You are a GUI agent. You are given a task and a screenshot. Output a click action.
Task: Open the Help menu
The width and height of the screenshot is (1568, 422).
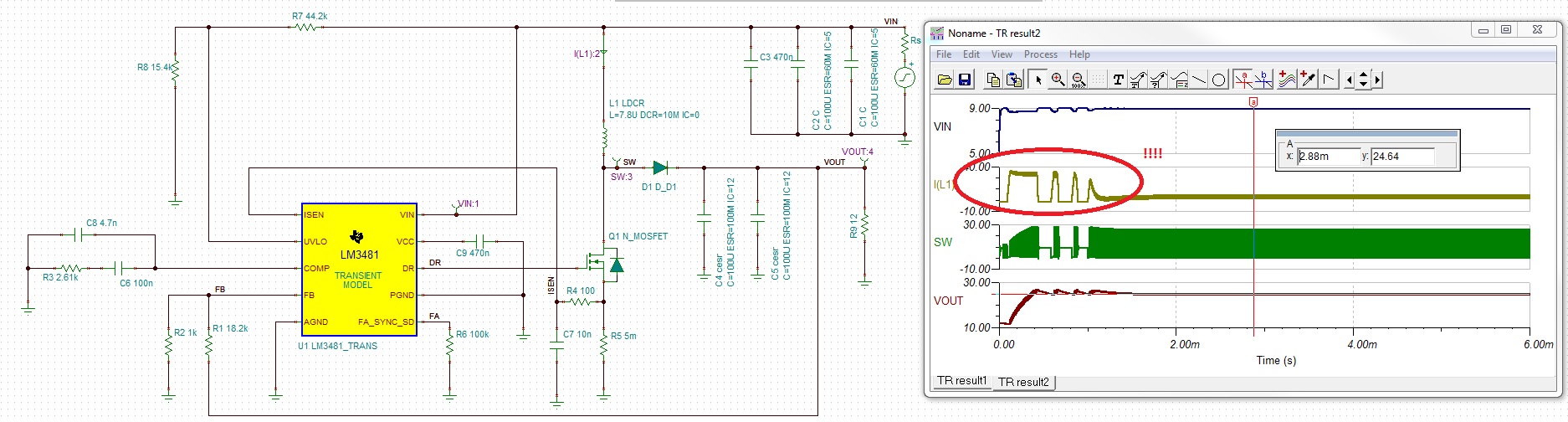[x=1079, y=54]
